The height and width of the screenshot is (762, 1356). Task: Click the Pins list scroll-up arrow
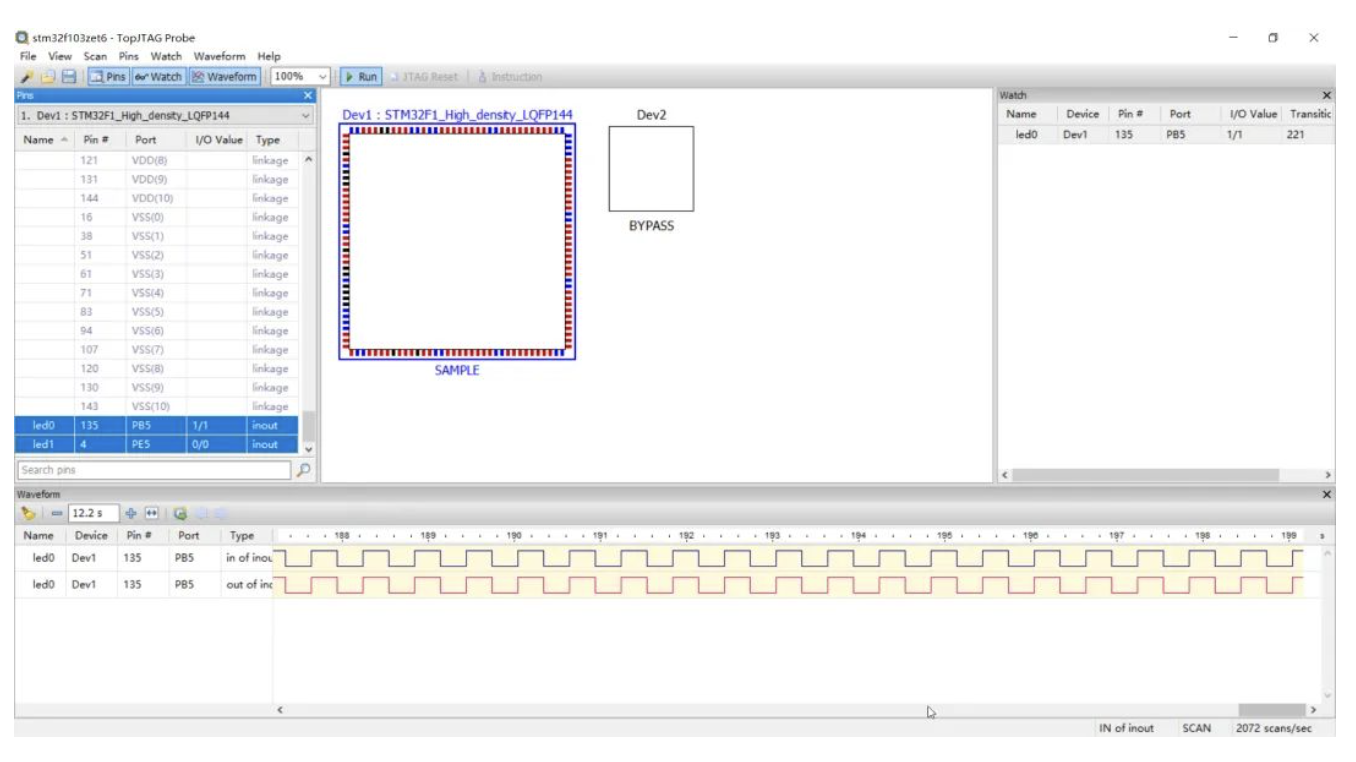307,160
